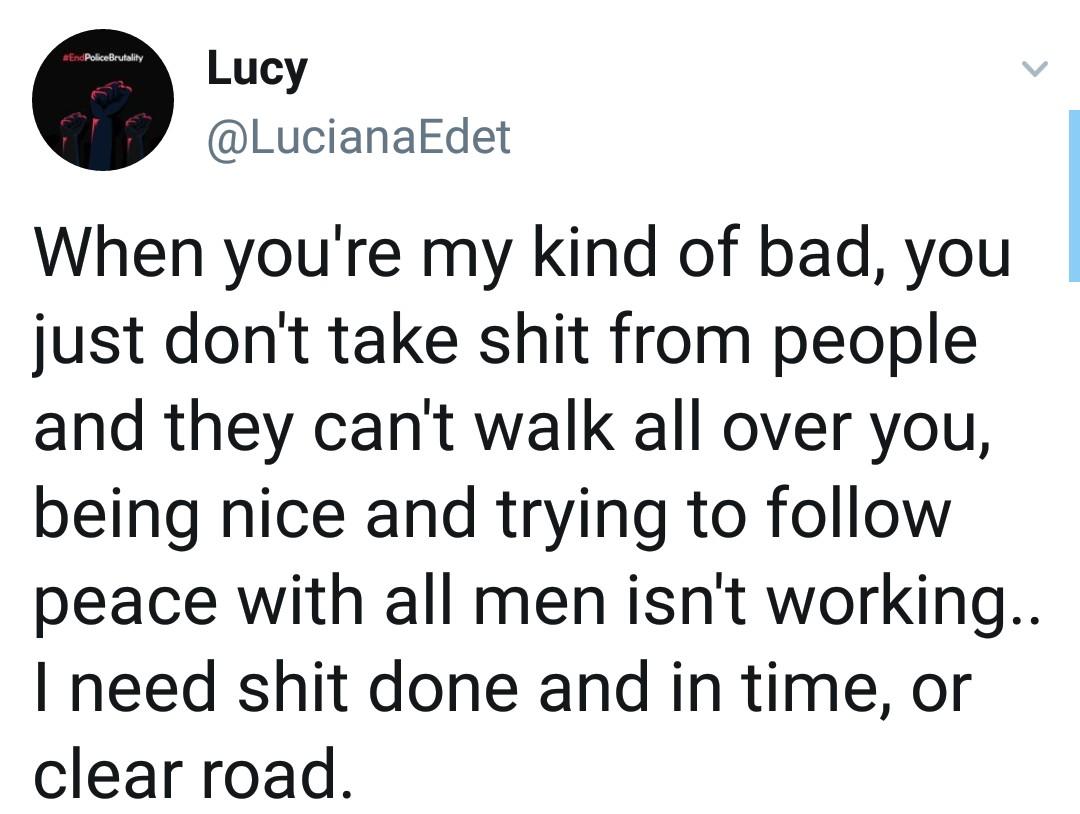Screen dimensions: 1080x814
Task: Open the tweet options chevron menu
Action: (x=1034, y=69)
